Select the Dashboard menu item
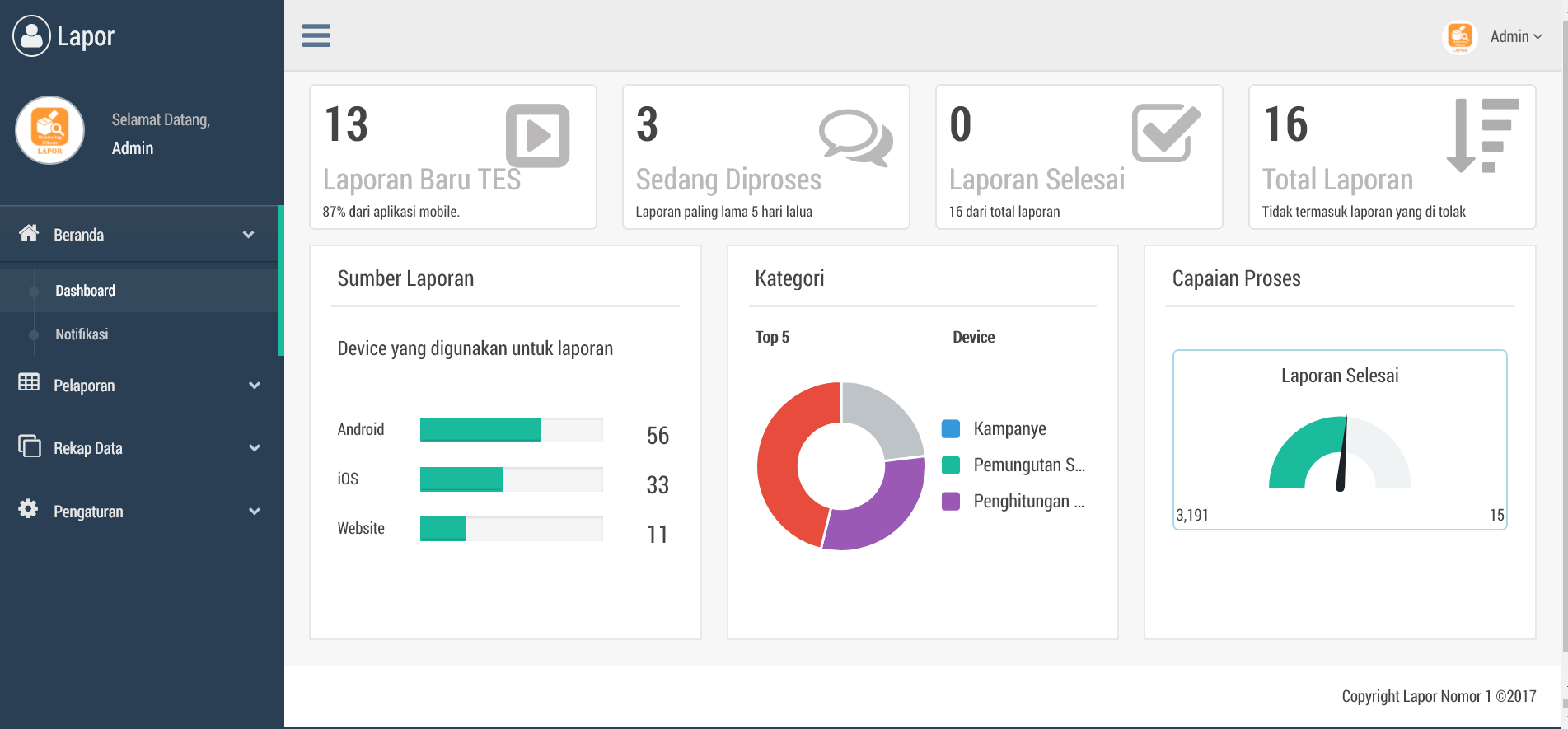 coord(85,291)
